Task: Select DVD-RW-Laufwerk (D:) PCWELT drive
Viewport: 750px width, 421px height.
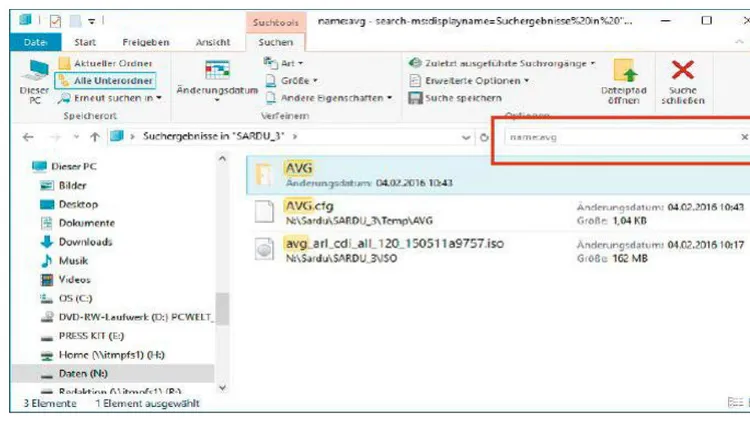Action: (x=126, y=317)
